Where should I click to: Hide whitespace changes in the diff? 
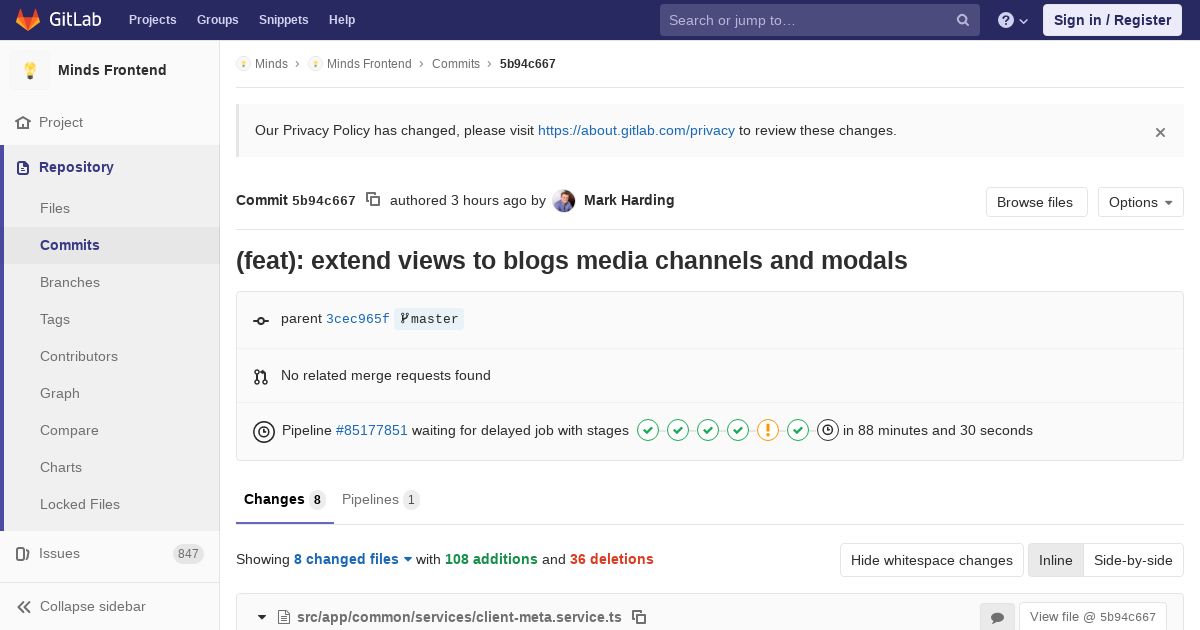tap(931, 560)
